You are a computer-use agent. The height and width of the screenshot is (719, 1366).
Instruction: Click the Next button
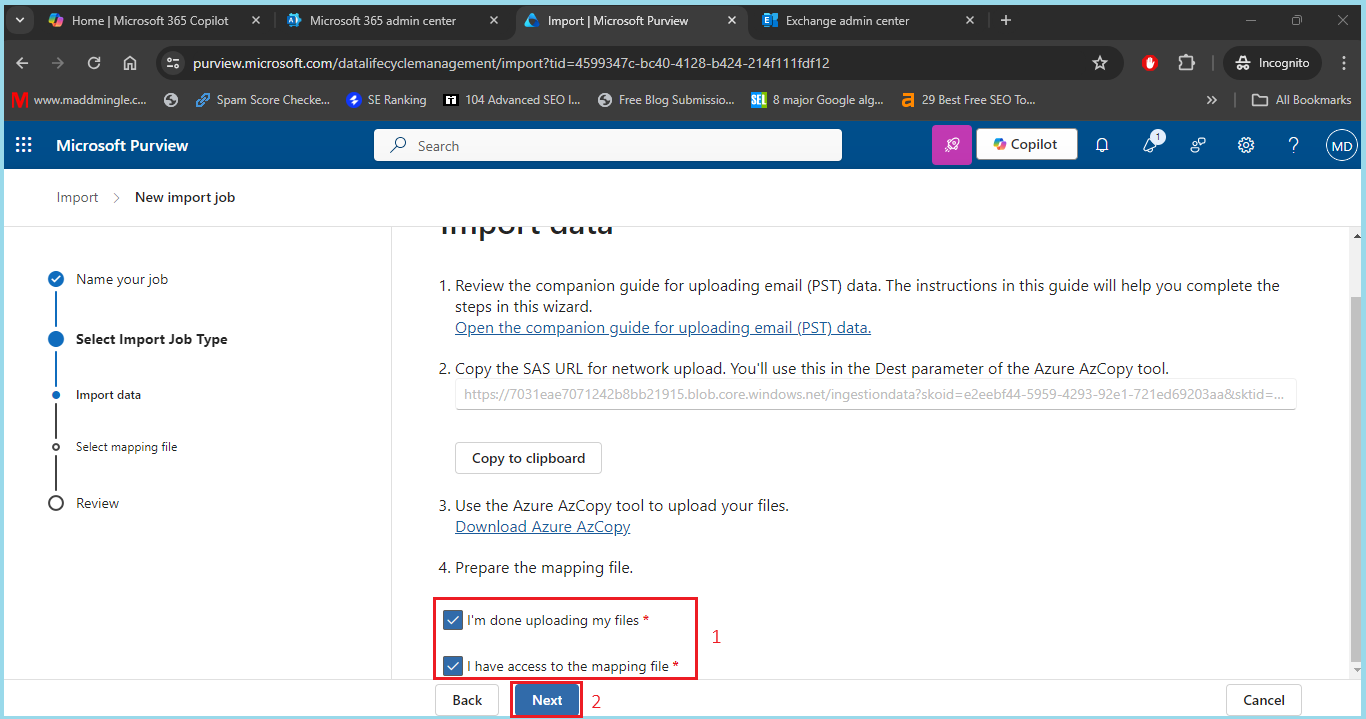click(x=547, y=700)
